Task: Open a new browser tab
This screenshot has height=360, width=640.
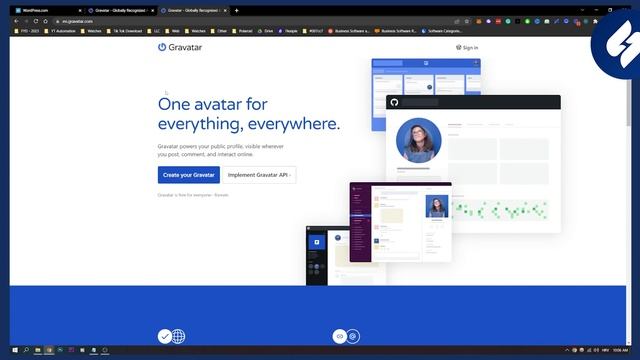Action: pos(237,11)
